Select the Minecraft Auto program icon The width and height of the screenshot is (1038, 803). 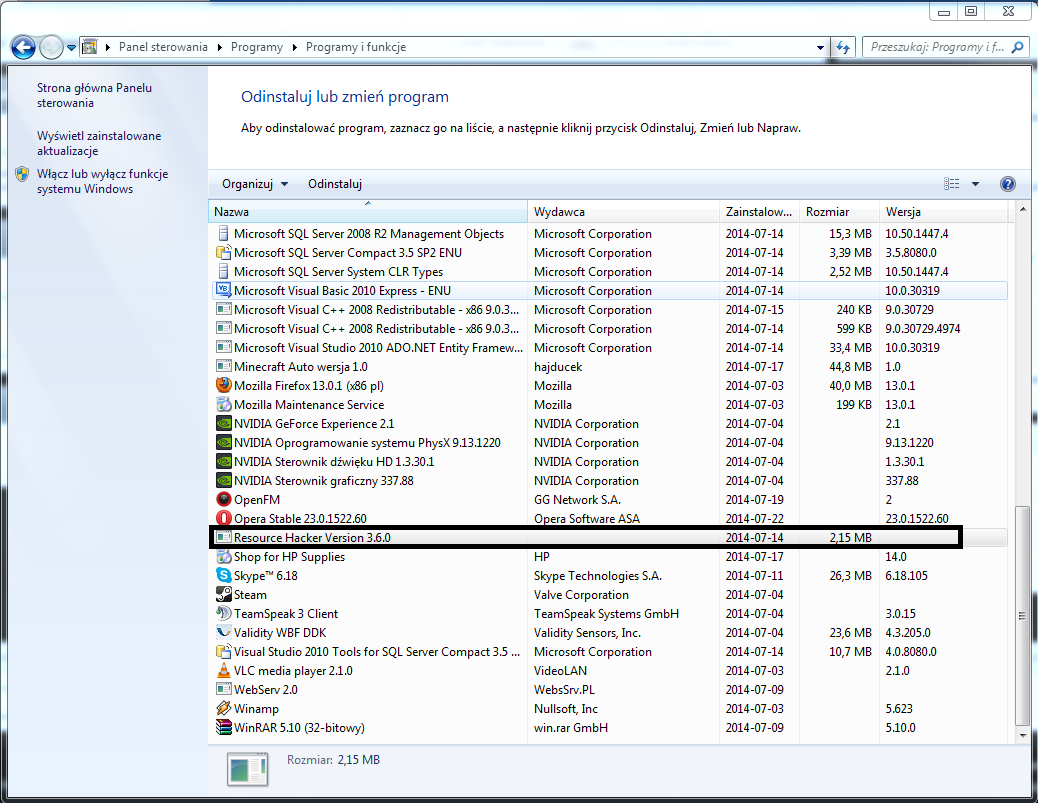(224, 367)
